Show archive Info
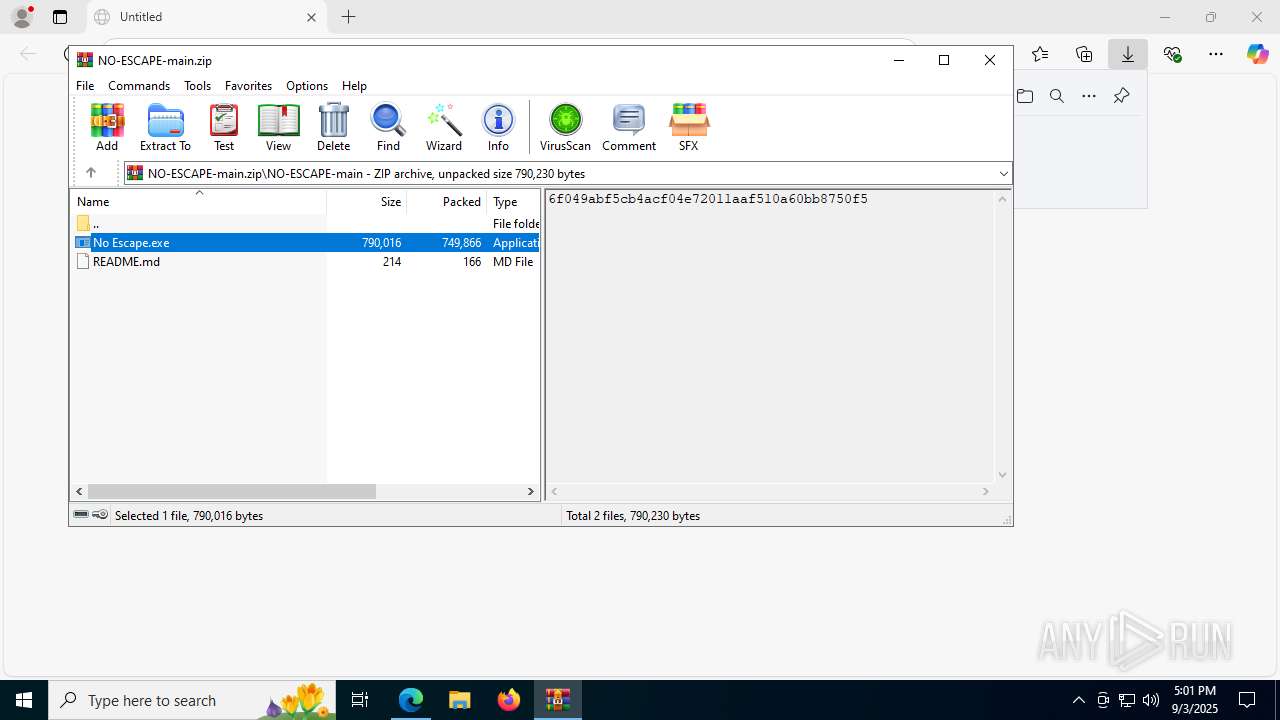 [x=498, y=127]
